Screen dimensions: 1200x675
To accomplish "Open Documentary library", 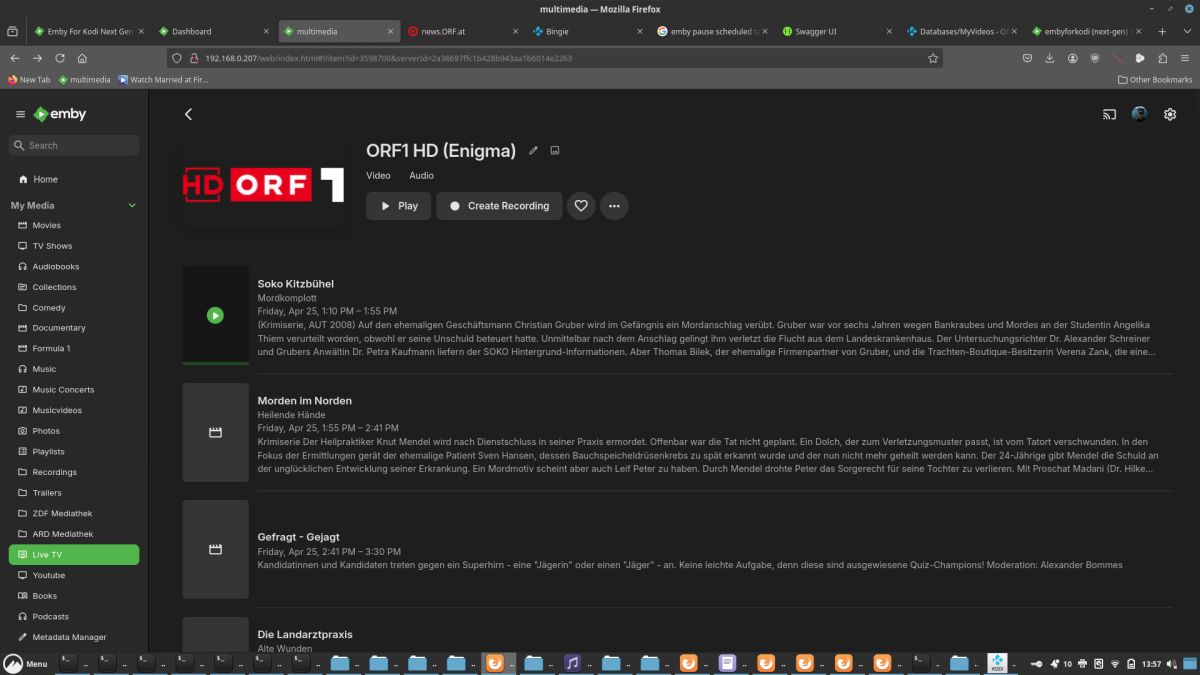I will 74,328.
